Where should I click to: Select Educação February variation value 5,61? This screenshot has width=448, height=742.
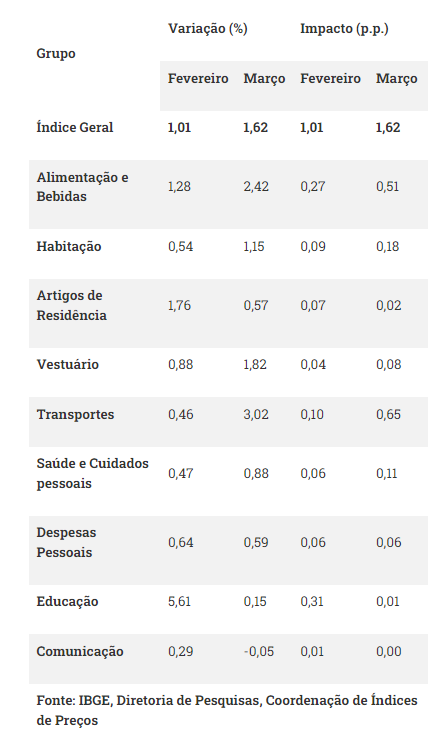coord(179,601)
